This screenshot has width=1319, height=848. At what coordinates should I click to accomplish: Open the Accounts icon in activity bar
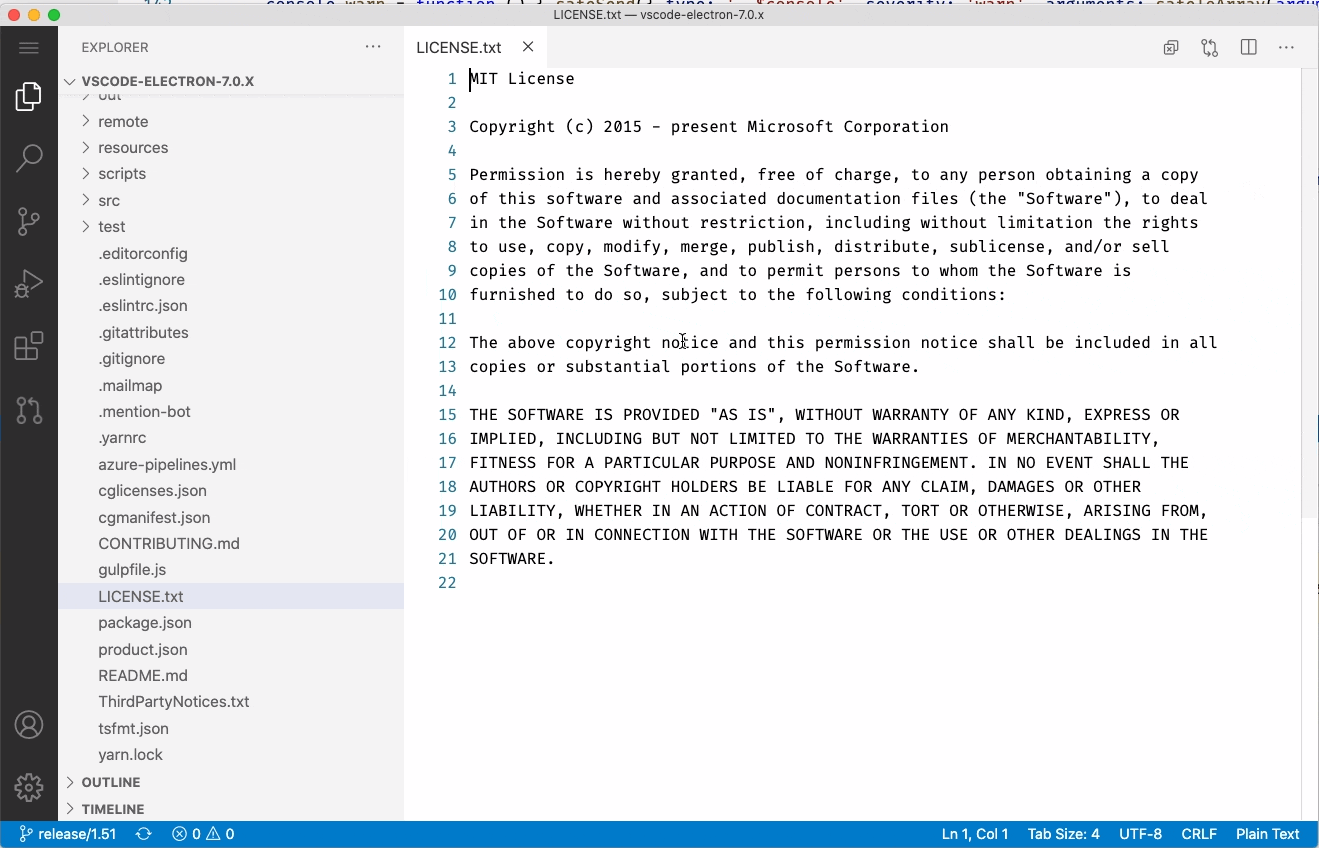(x=29, y=725)
